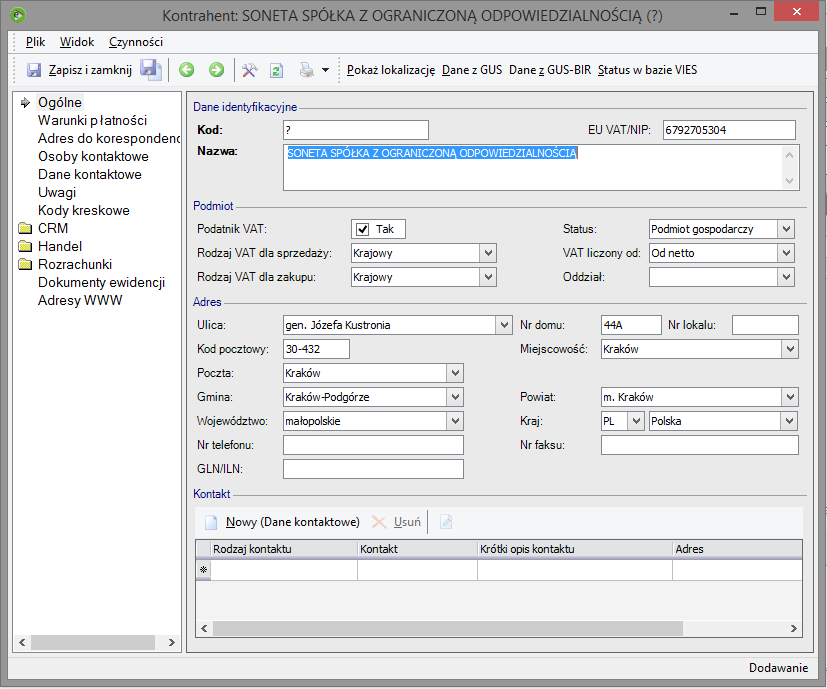This screenshot has height=689, width=827.
Task: Open the Województwo dropdown
Action: point(455,421)
